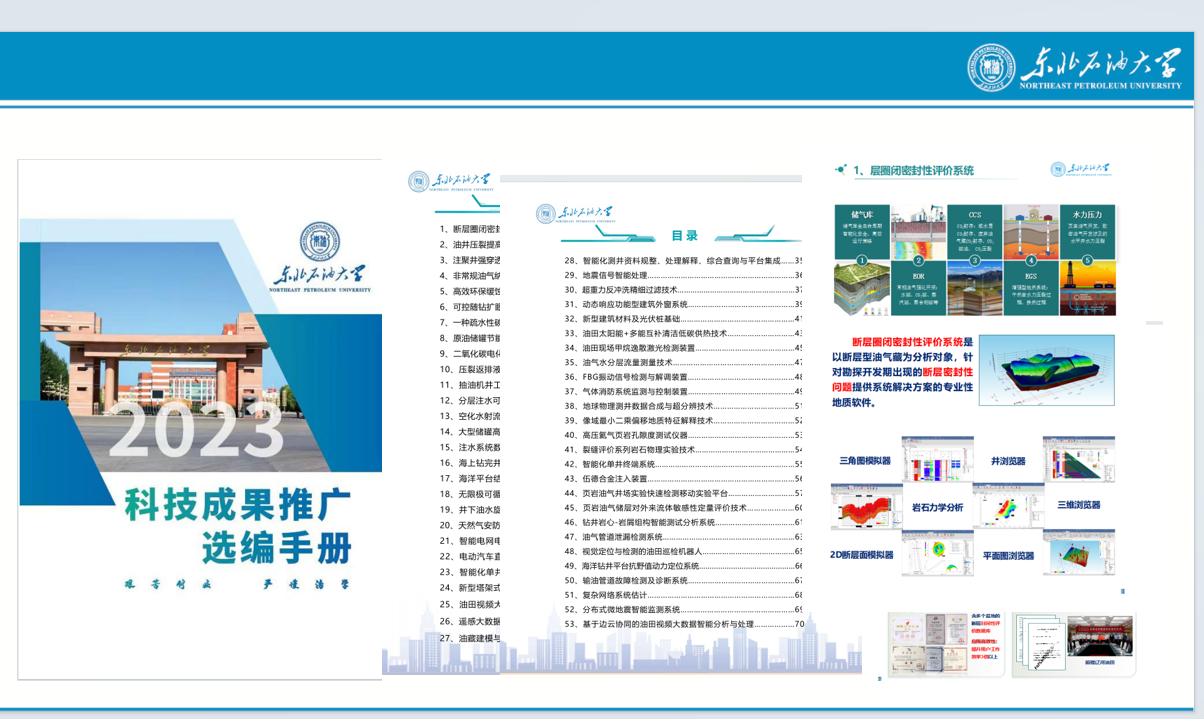Click contents entry 35 油气水分层流量测量技术
The width and height of the screenshot is (1204, 719).
pyautogui.click(x=684, y=362)
